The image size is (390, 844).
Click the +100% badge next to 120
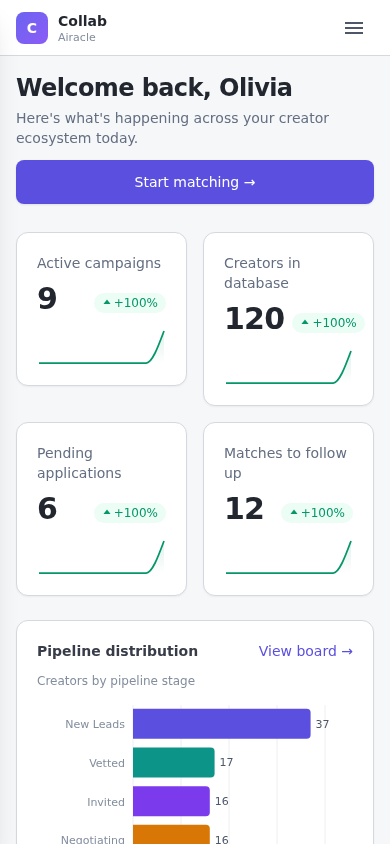(x=328, y=323)
